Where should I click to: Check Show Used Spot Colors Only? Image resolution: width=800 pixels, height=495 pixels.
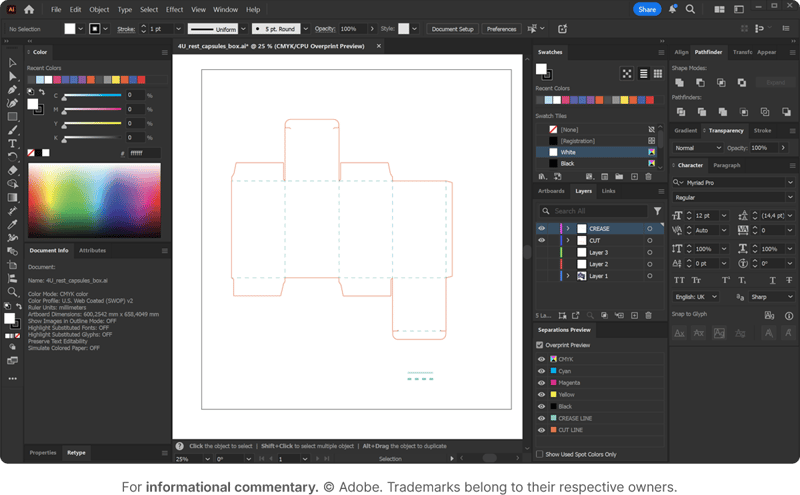(x=540, y=454)
